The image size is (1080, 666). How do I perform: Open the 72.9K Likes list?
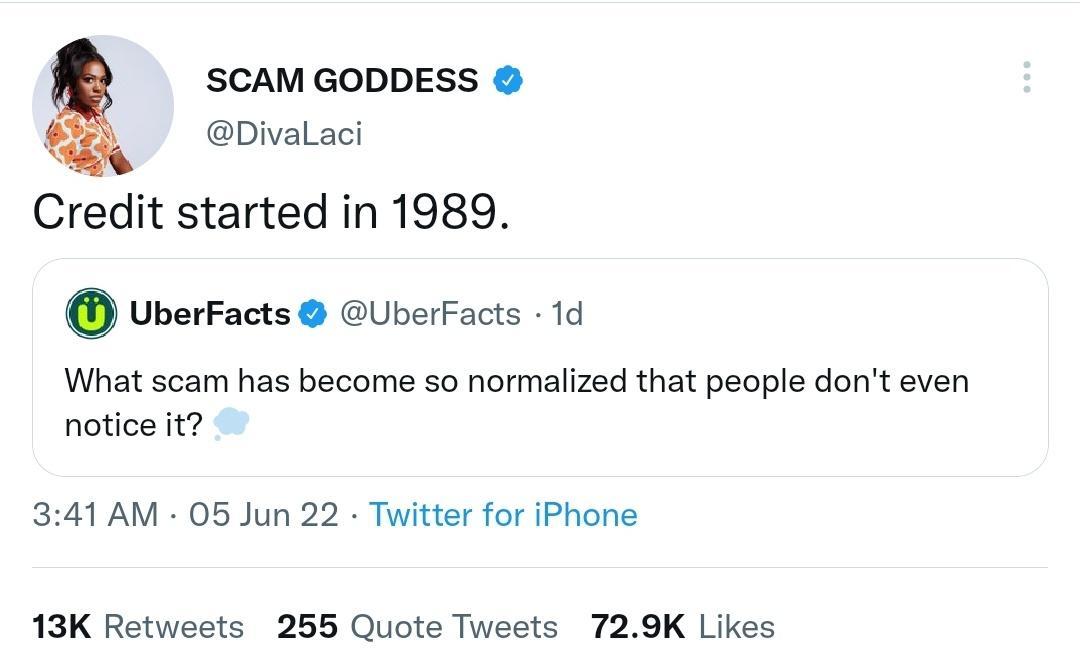685,627
